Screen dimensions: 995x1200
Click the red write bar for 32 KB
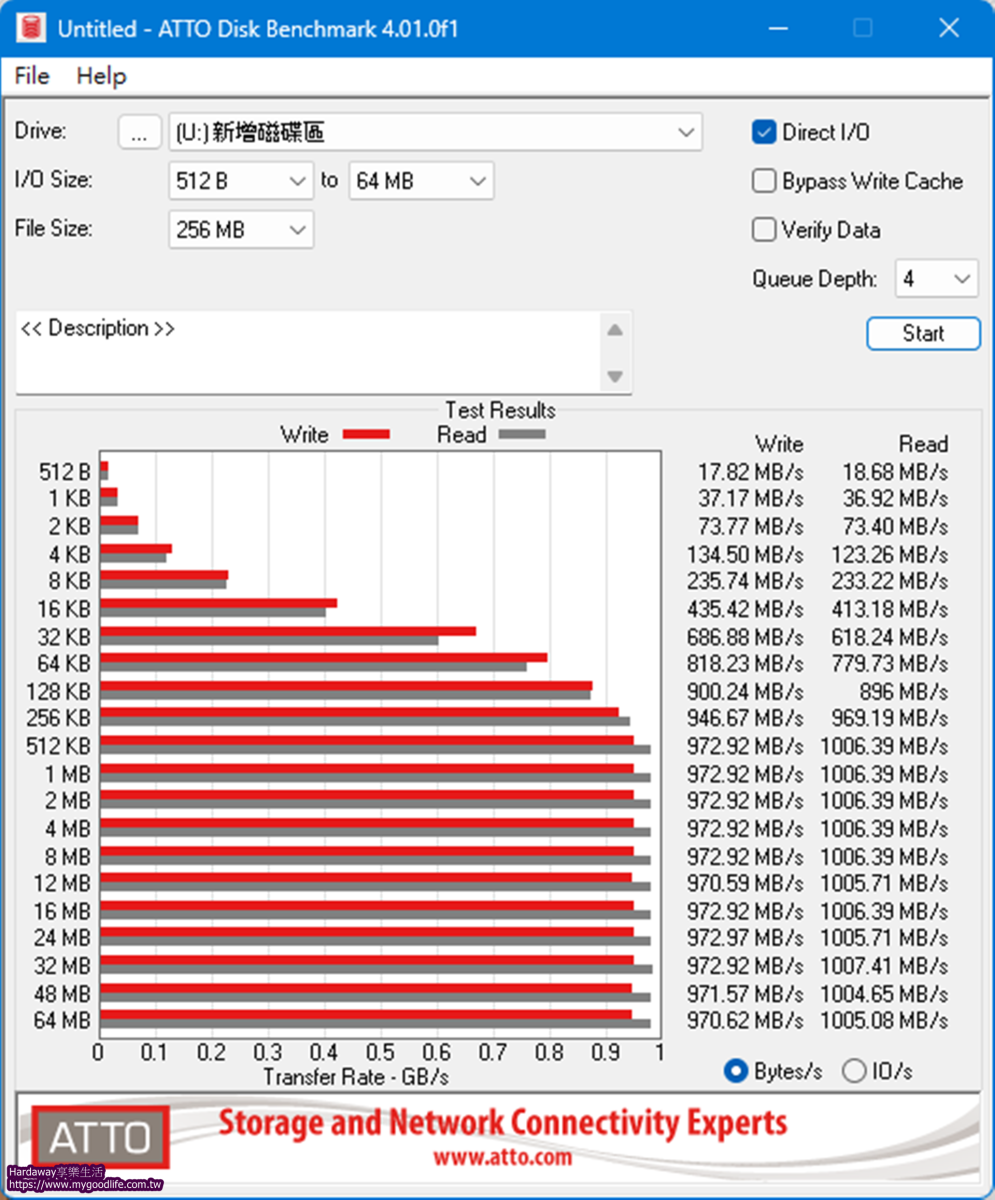tap(288, 631)
